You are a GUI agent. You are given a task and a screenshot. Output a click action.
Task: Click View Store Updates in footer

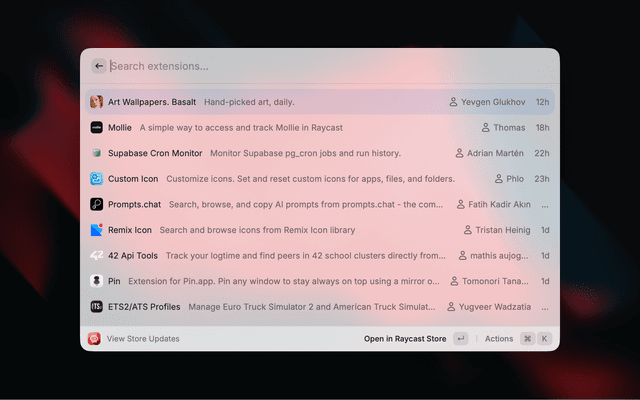(143, 339)
